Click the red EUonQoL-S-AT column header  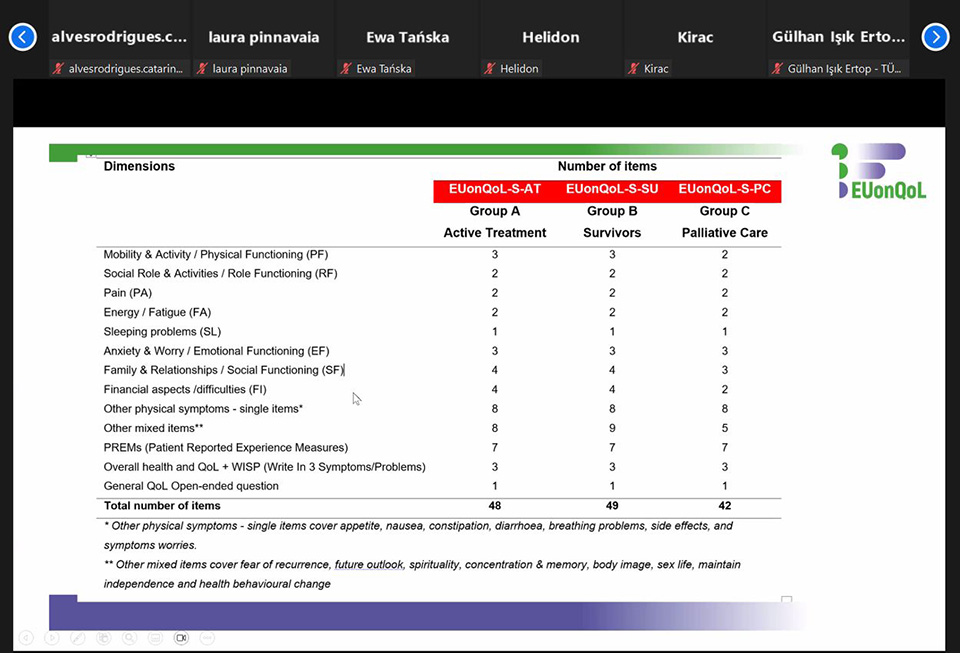tap(495, 190)
